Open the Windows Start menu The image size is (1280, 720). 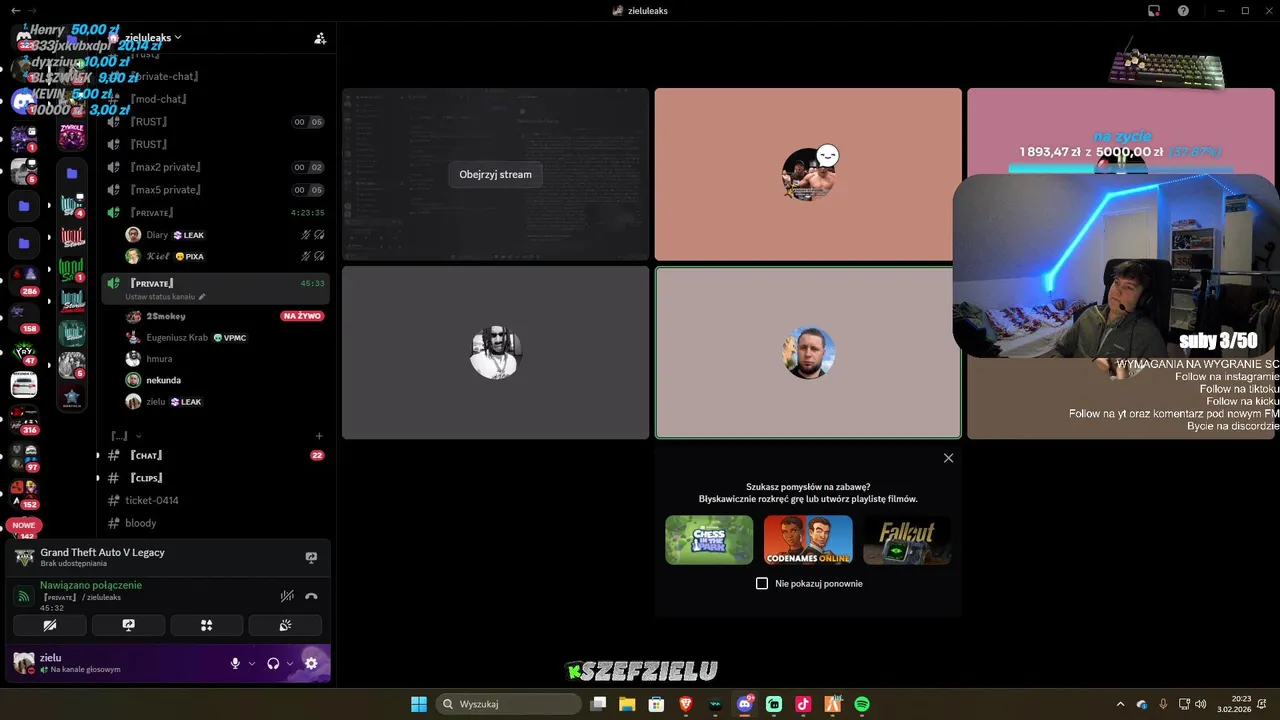pos(419,704)
